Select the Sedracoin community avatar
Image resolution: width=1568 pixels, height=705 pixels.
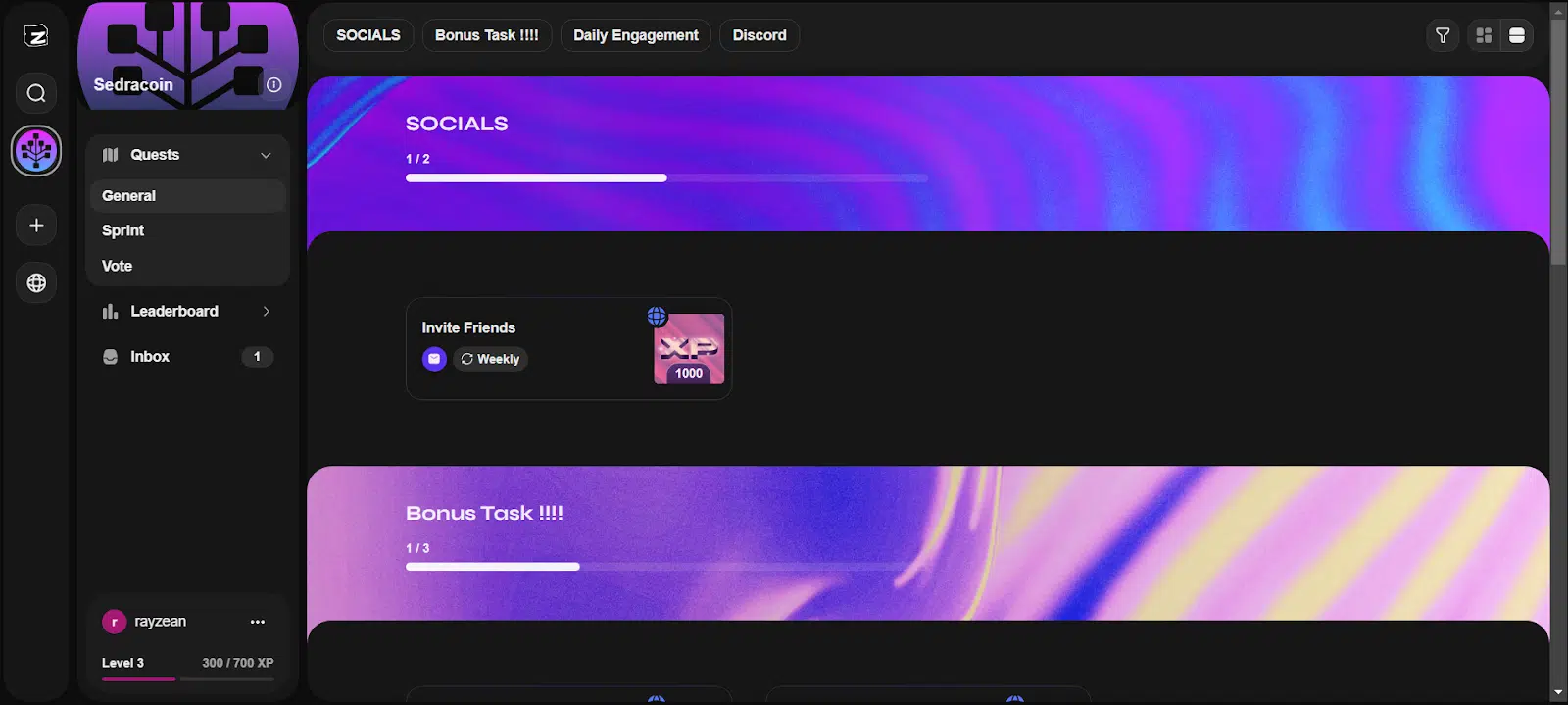coord(36,151)
